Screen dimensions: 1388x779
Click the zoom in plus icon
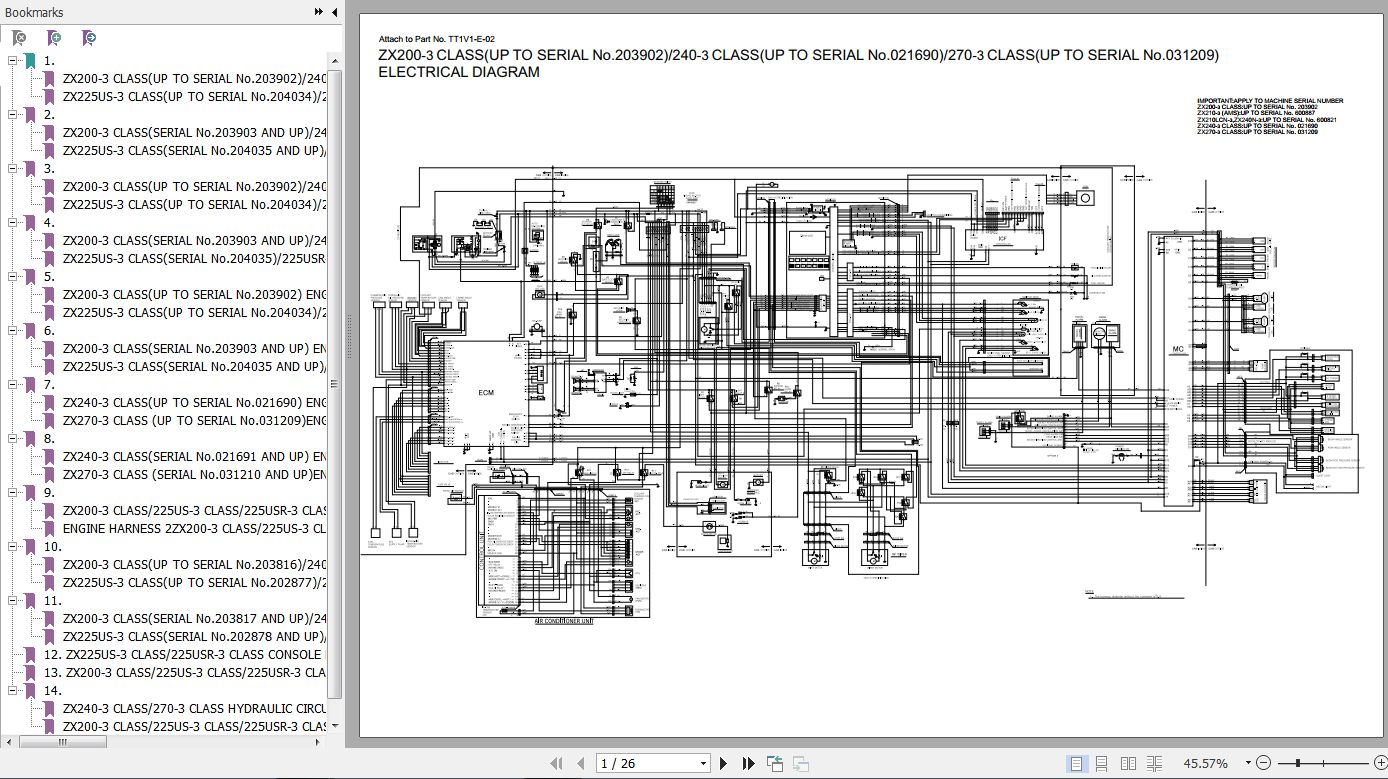point(1381,764)
